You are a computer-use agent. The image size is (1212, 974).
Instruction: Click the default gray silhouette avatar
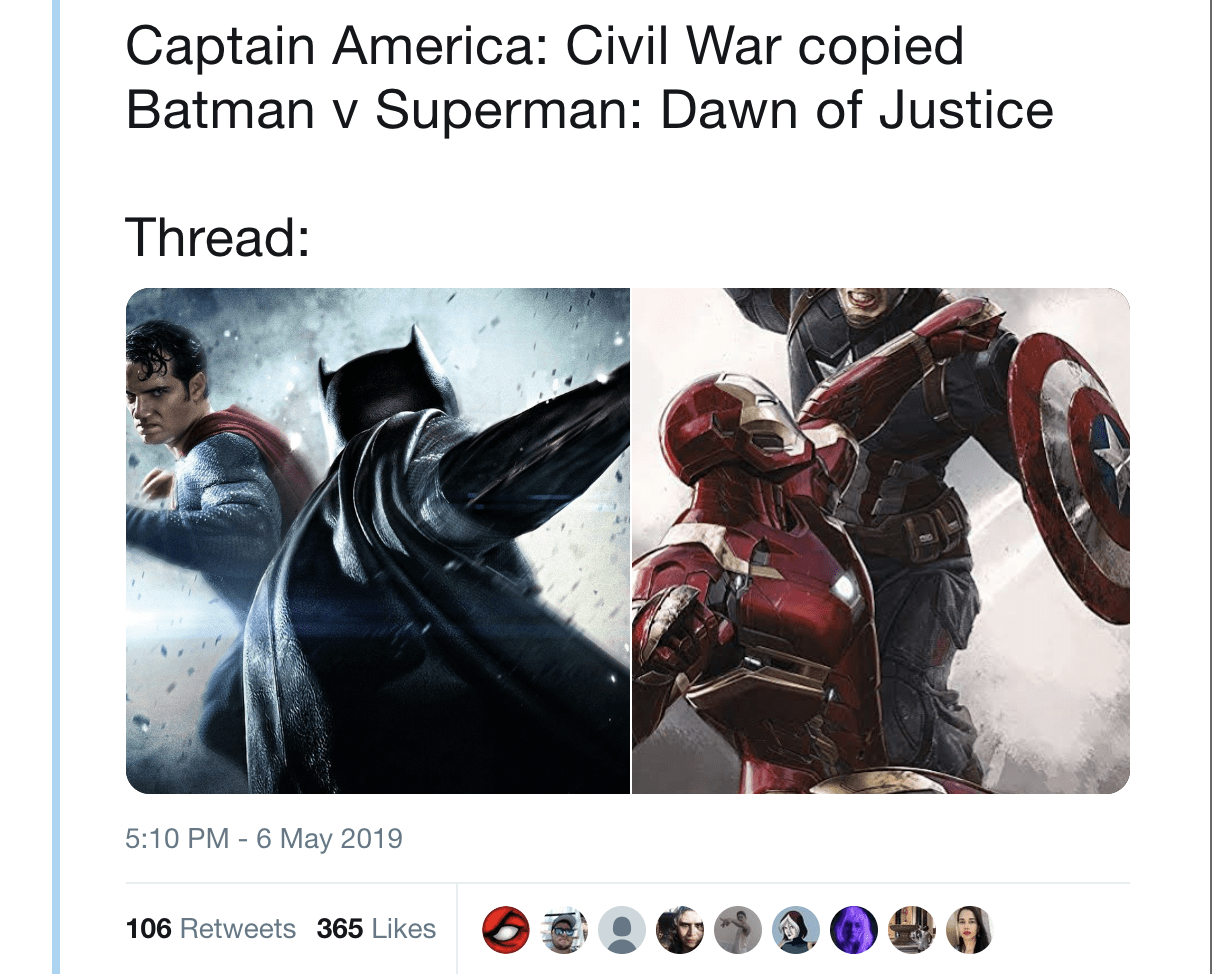coord(621,930)
